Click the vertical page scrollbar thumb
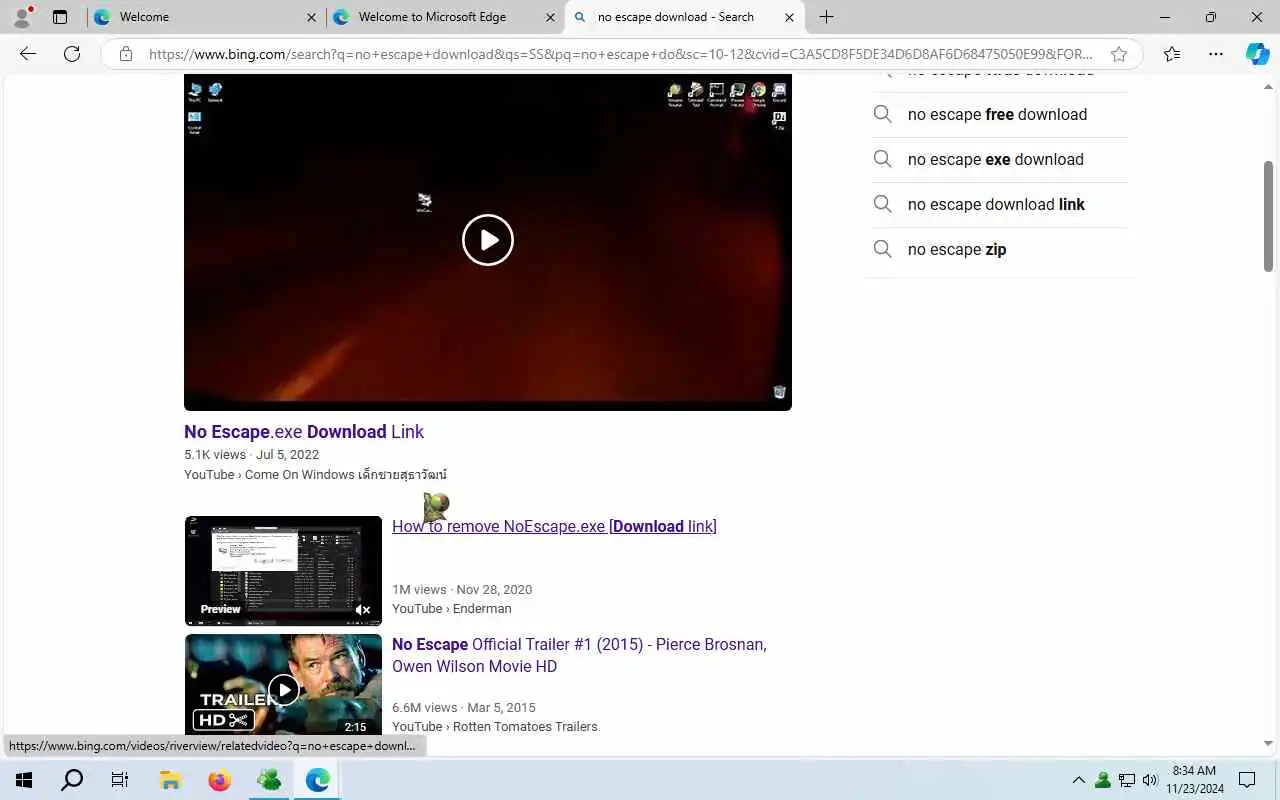The height and width of the screenshot is (800, 1280). coord(1269,215)
